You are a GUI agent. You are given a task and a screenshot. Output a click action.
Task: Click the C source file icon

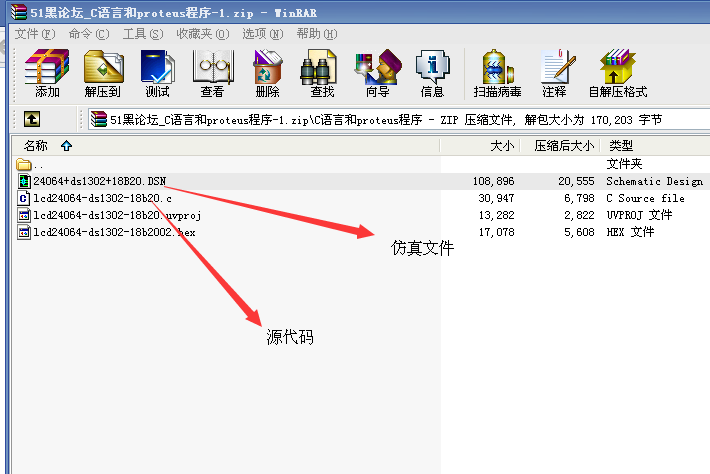point(24,198)
